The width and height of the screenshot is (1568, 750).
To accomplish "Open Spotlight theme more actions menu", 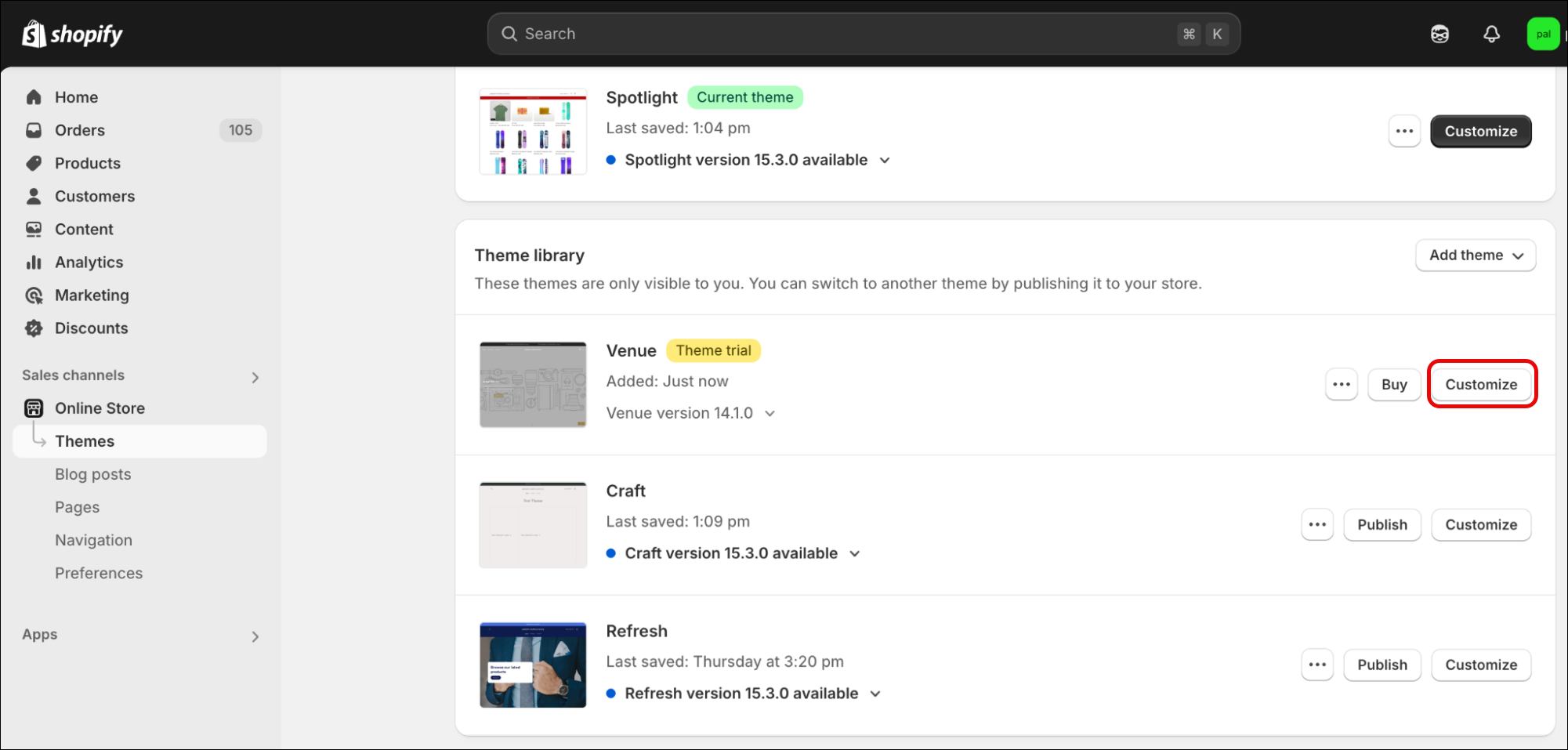I will point(1404,131).
